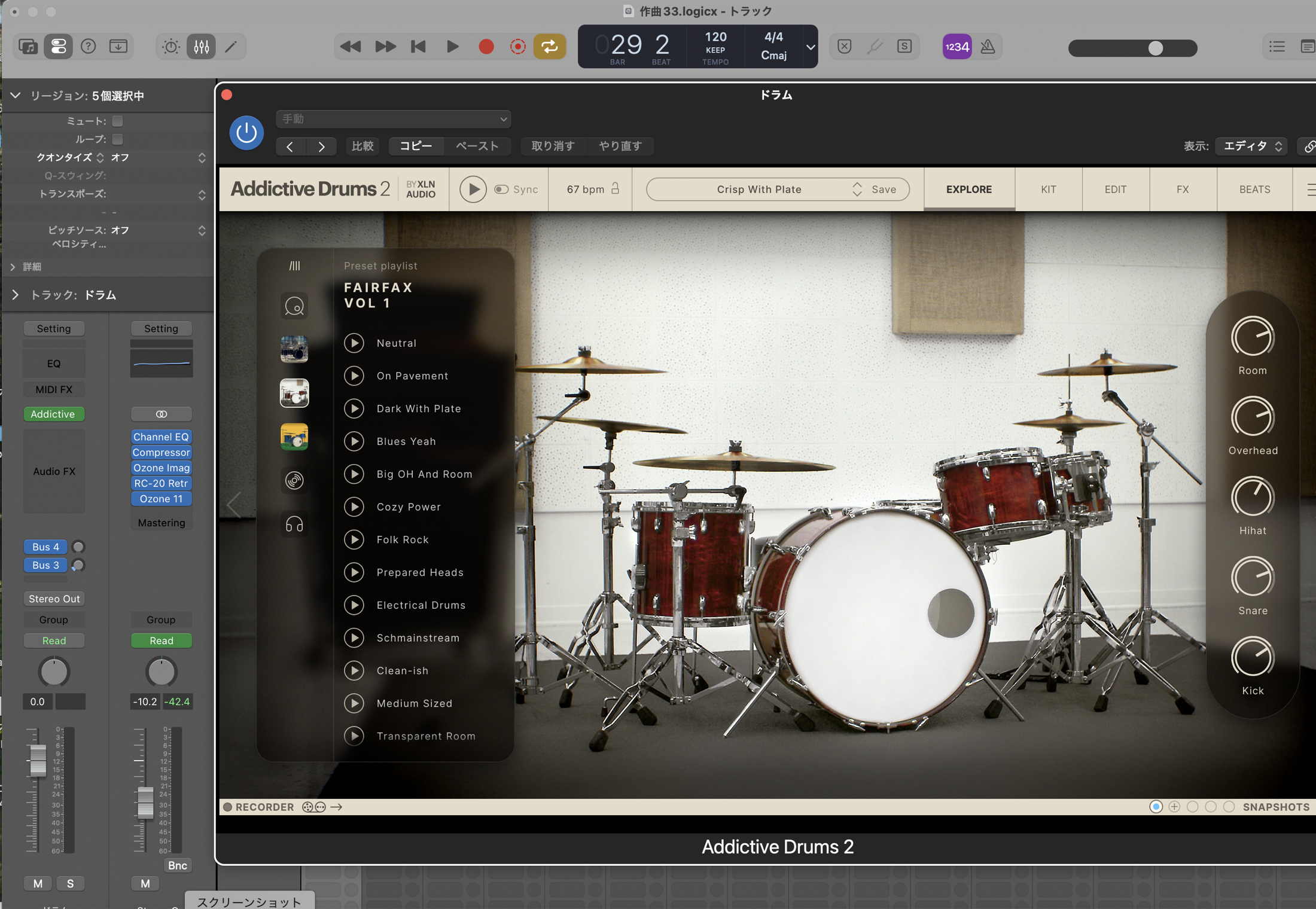
Task: Select the Transparent Room preset name
Action: (x=426, y=736)
